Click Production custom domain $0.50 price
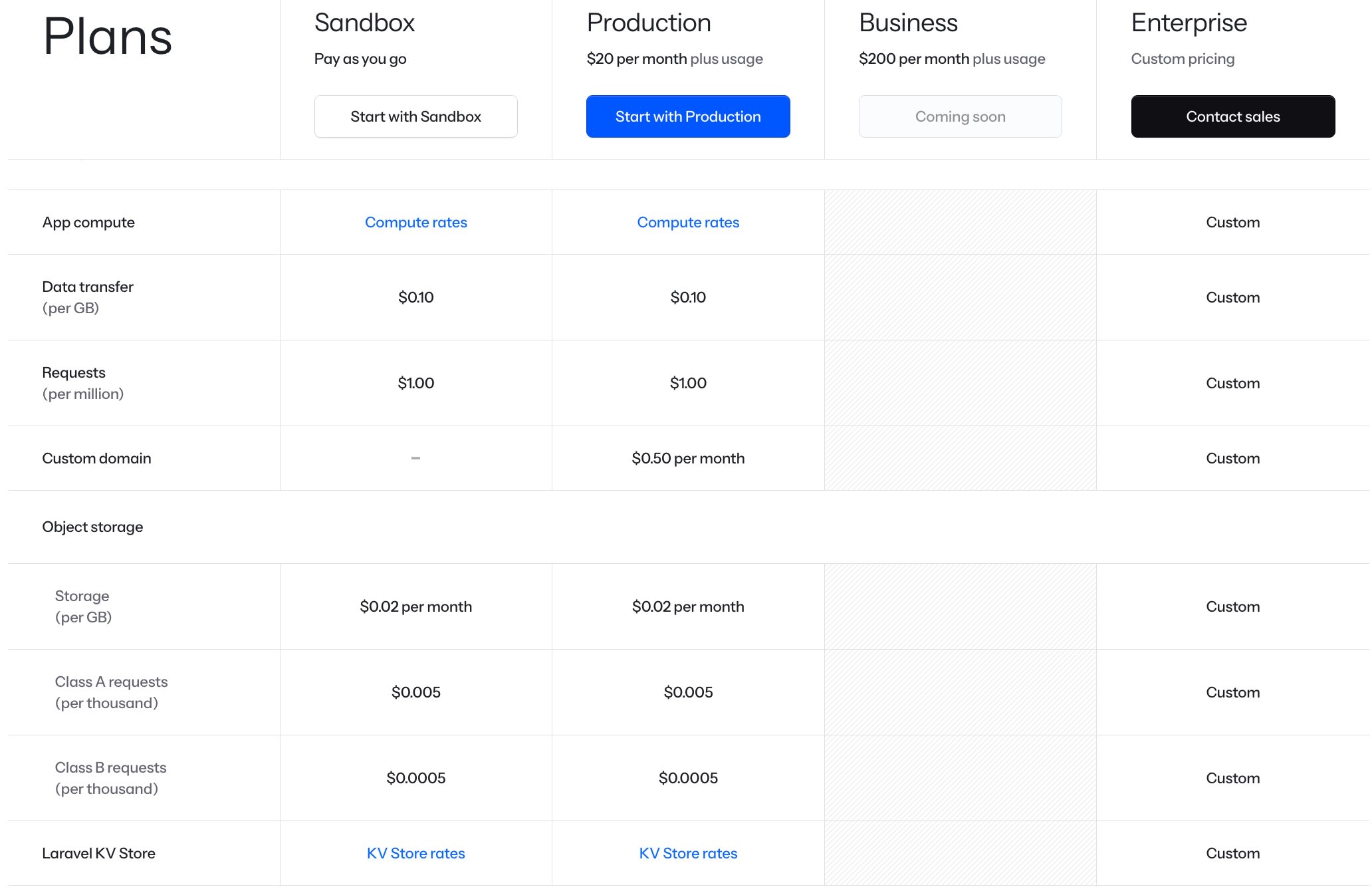This screenshot has width=1372, height=891. pos(687,458)
